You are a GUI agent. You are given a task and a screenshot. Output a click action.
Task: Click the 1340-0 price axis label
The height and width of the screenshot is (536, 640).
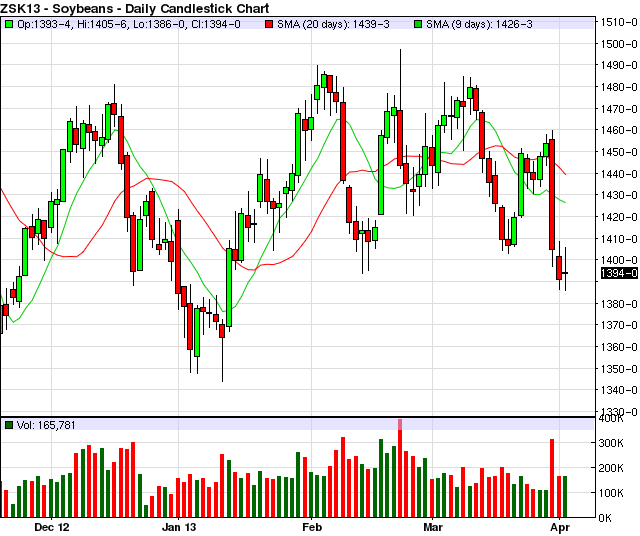coord(619,390)
